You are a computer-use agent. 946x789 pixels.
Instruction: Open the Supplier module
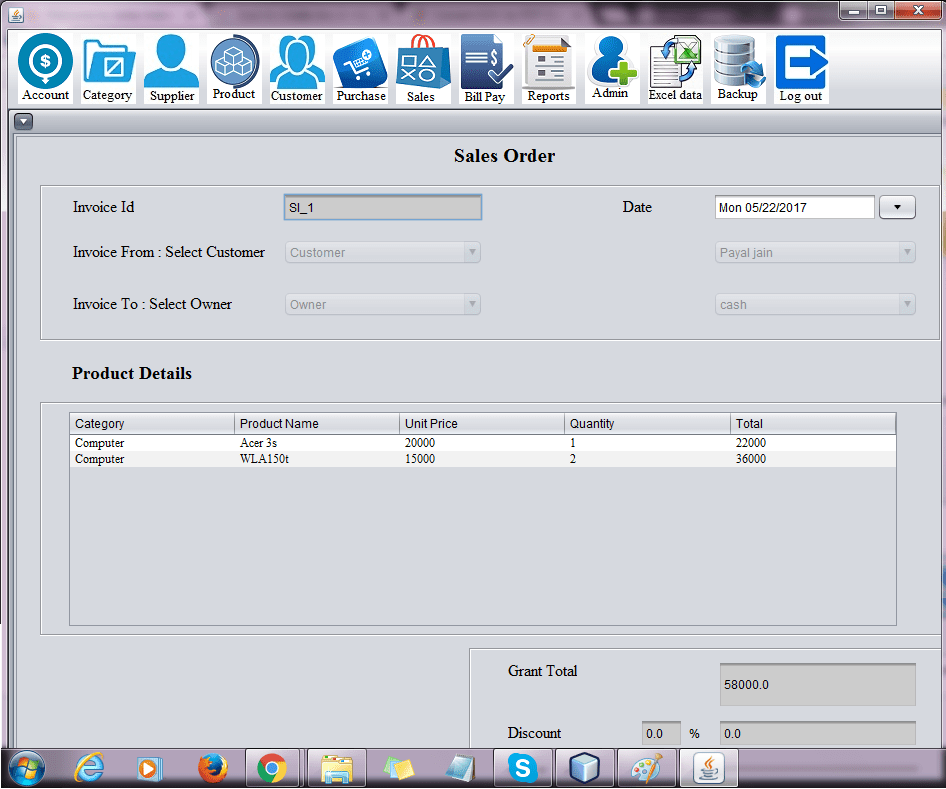point(171,68)
